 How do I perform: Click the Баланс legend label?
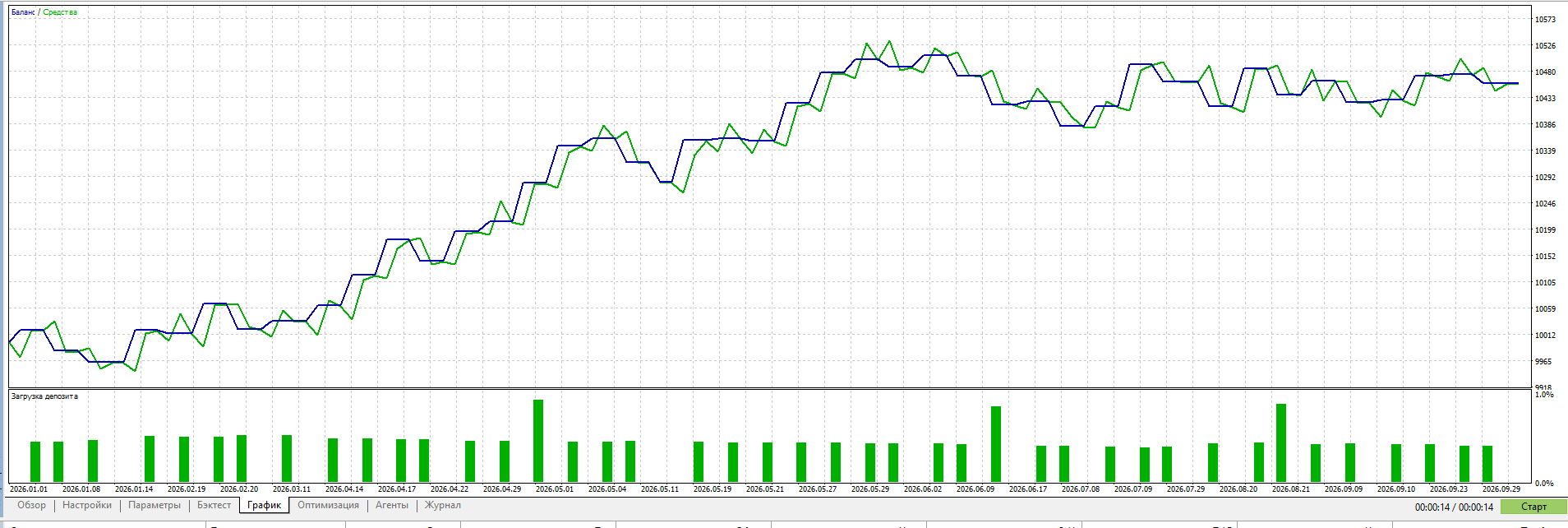(x=23, y=12)
